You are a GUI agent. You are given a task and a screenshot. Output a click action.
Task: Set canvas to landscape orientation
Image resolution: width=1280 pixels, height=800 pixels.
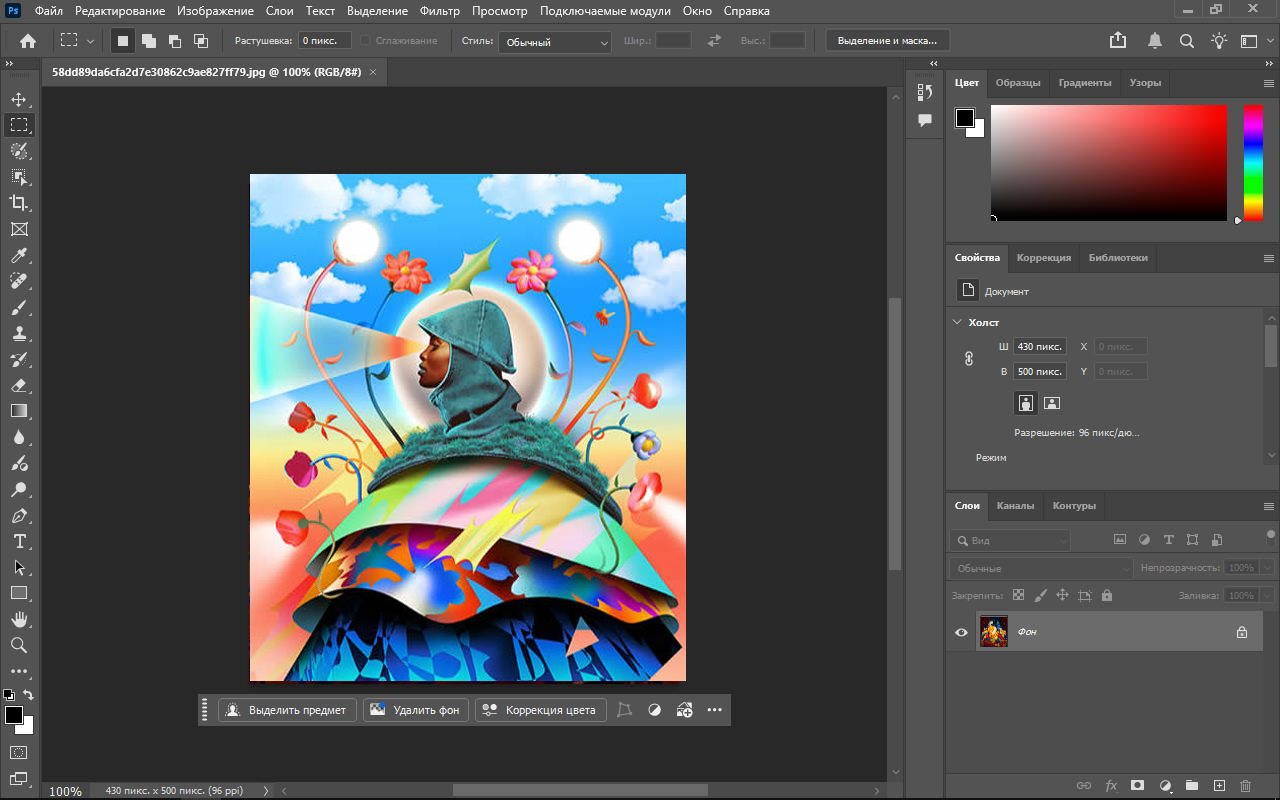pyautogui.click(x=1051, y=403)
